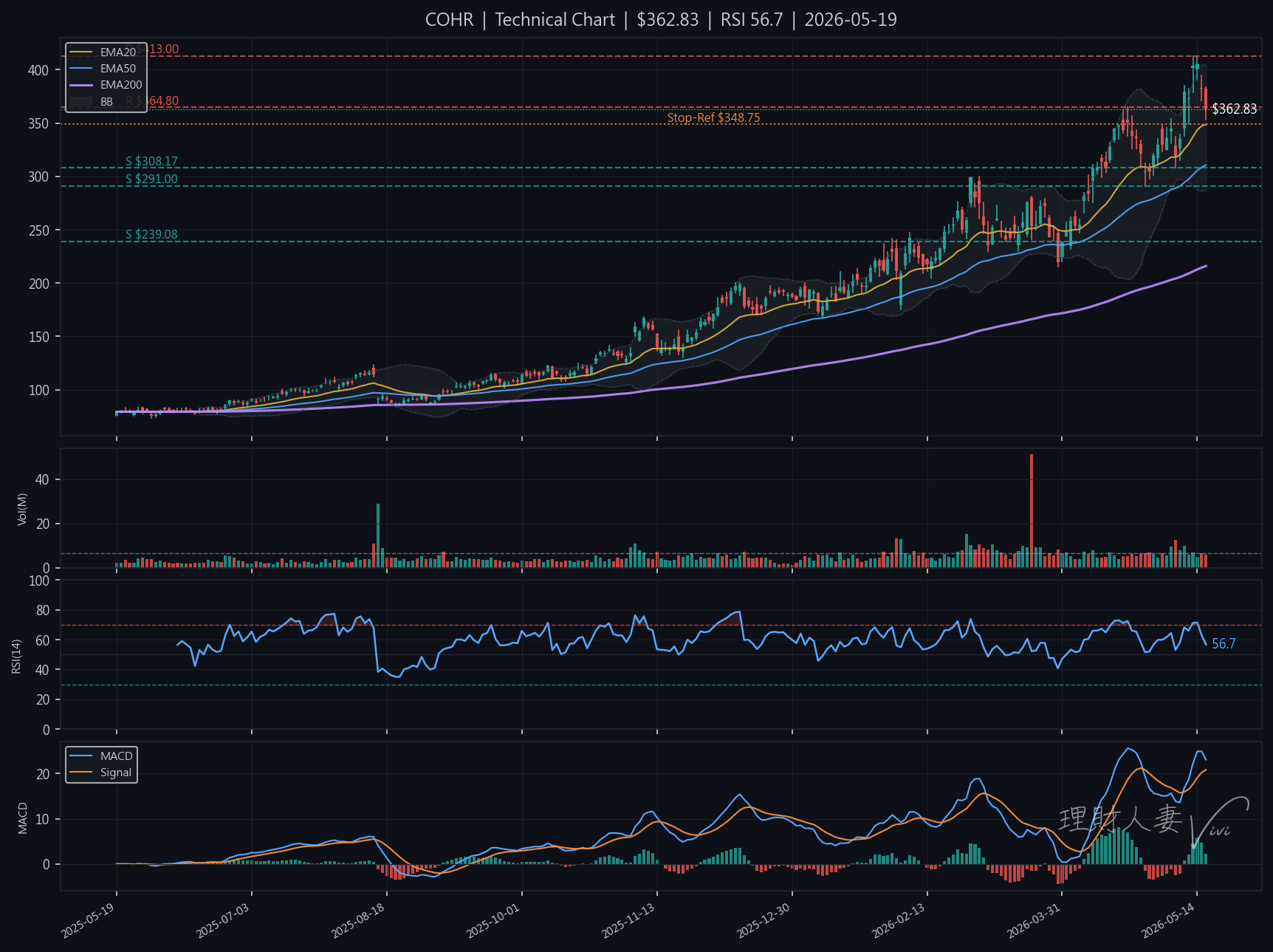Click the support label S $308.17
This screenshot has height=952, width=1273.
click(151, 161)
